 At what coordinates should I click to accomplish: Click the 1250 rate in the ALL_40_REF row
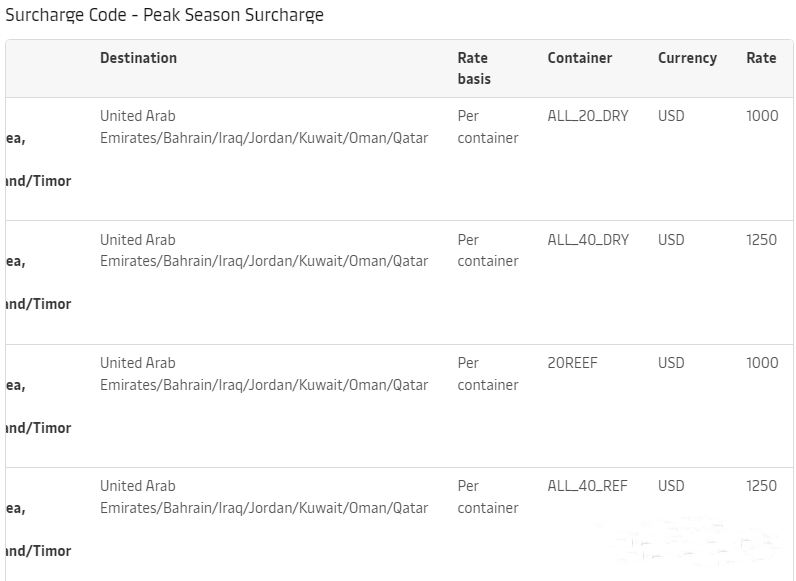761,486
